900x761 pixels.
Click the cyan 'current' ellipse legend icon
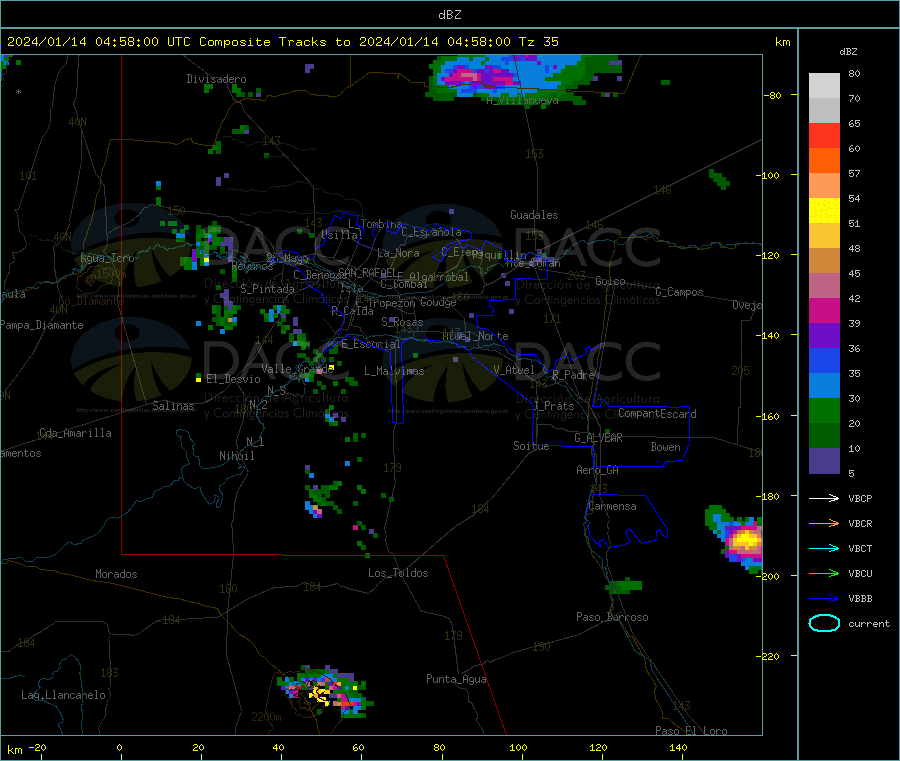tap(824, 623)
